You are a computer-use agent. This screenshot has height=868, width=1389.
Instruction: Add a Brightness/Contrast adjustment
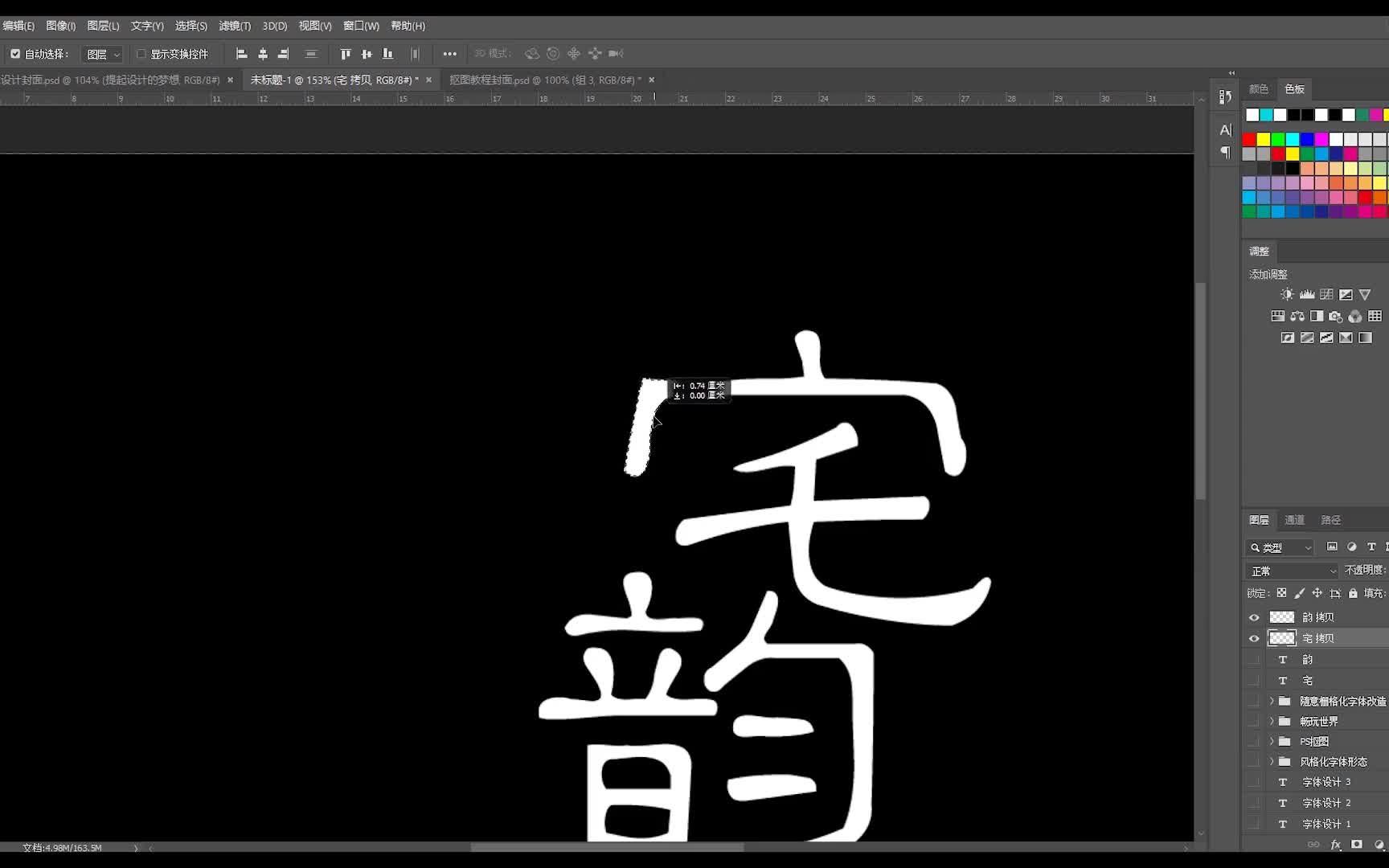point(1288,294)
